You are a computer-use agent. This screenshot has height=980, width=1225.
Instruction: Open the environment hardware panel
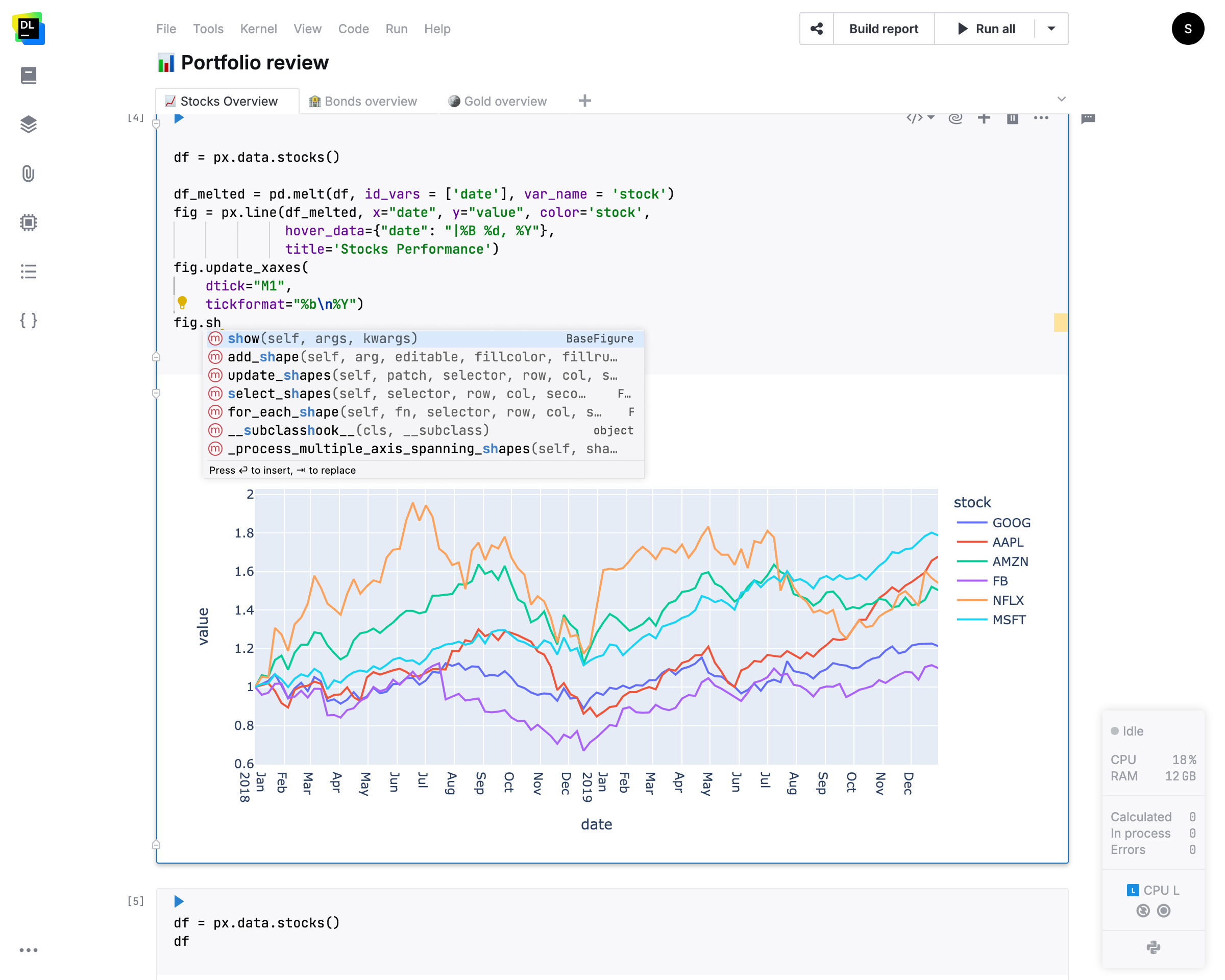coord(29,222)
